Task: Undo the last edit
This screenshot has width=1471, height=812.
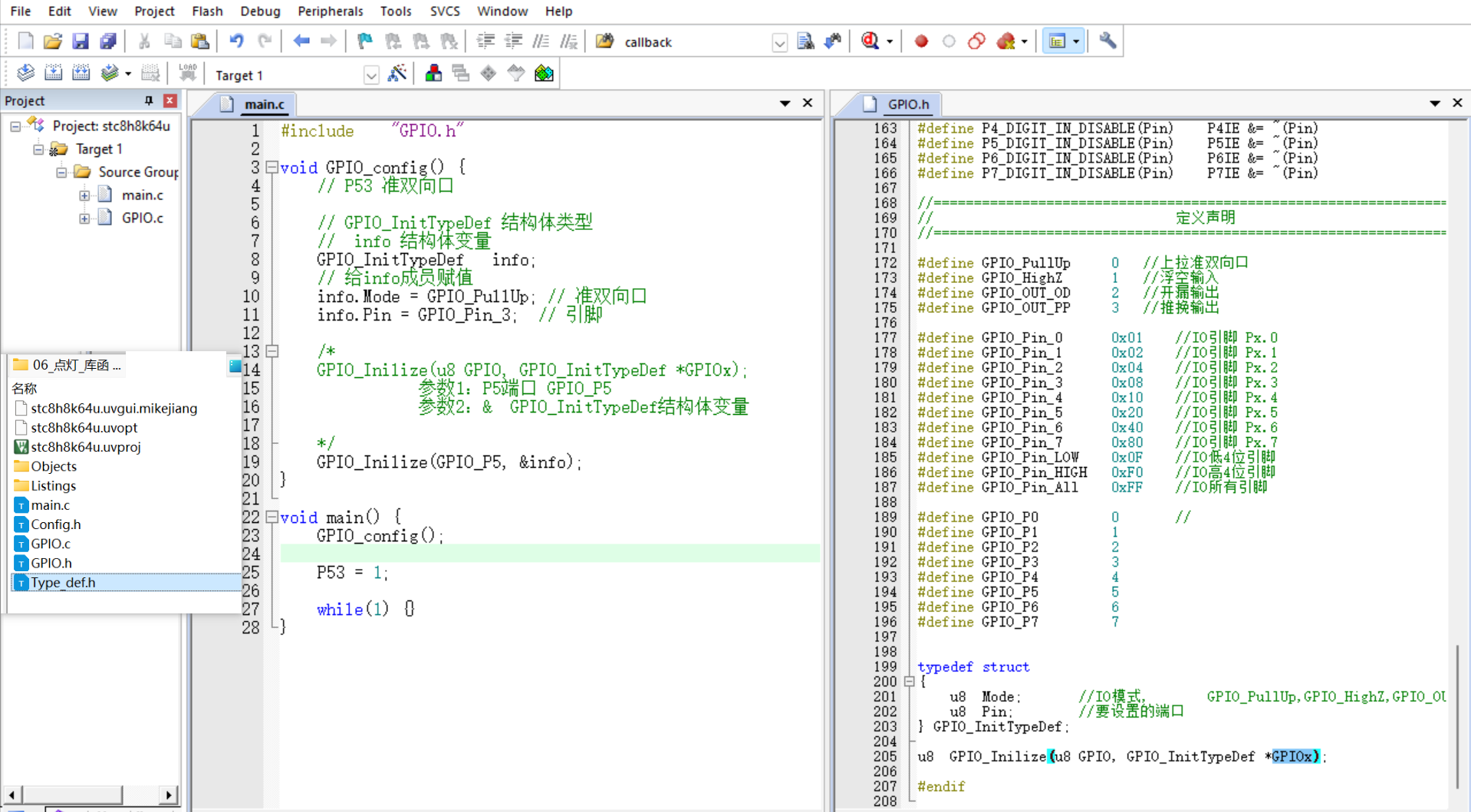Action: [236, 41]
